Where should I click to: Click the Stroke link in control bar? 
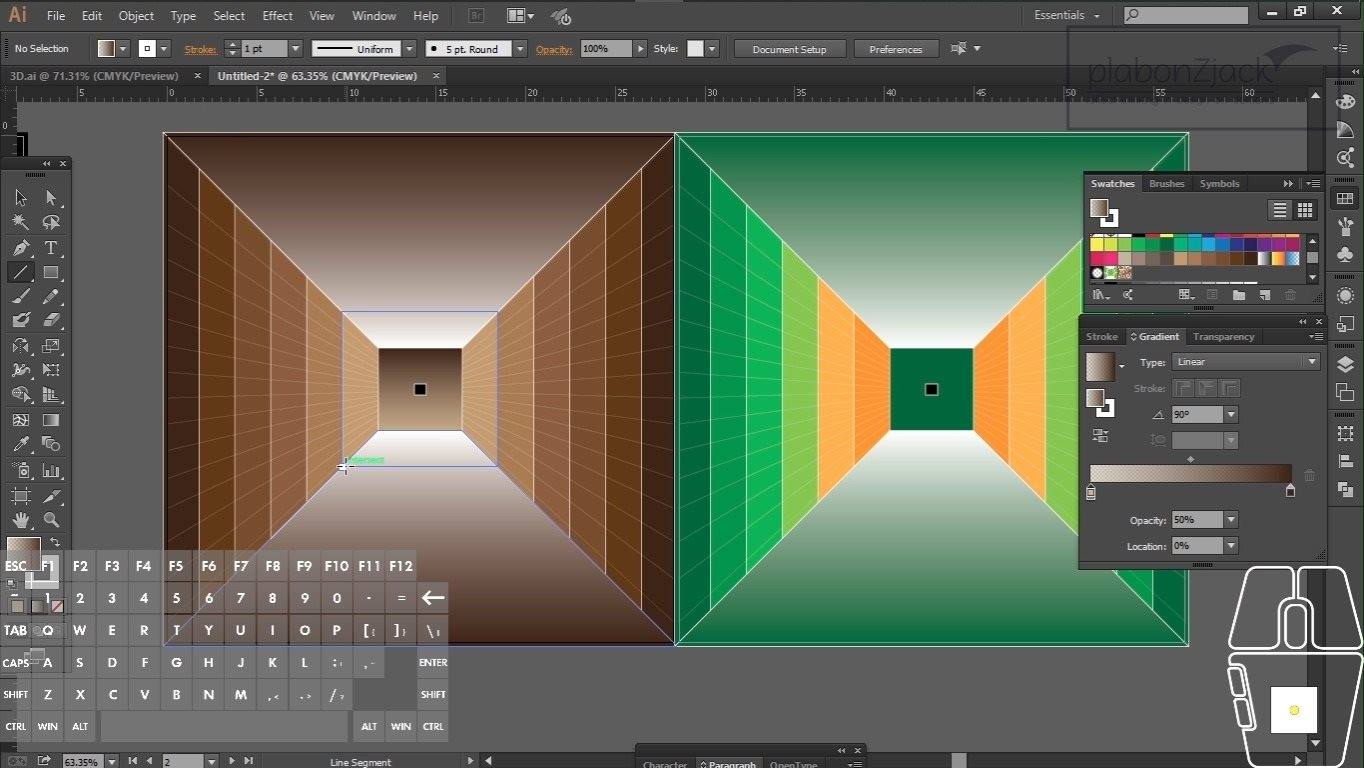coord(200,49)
